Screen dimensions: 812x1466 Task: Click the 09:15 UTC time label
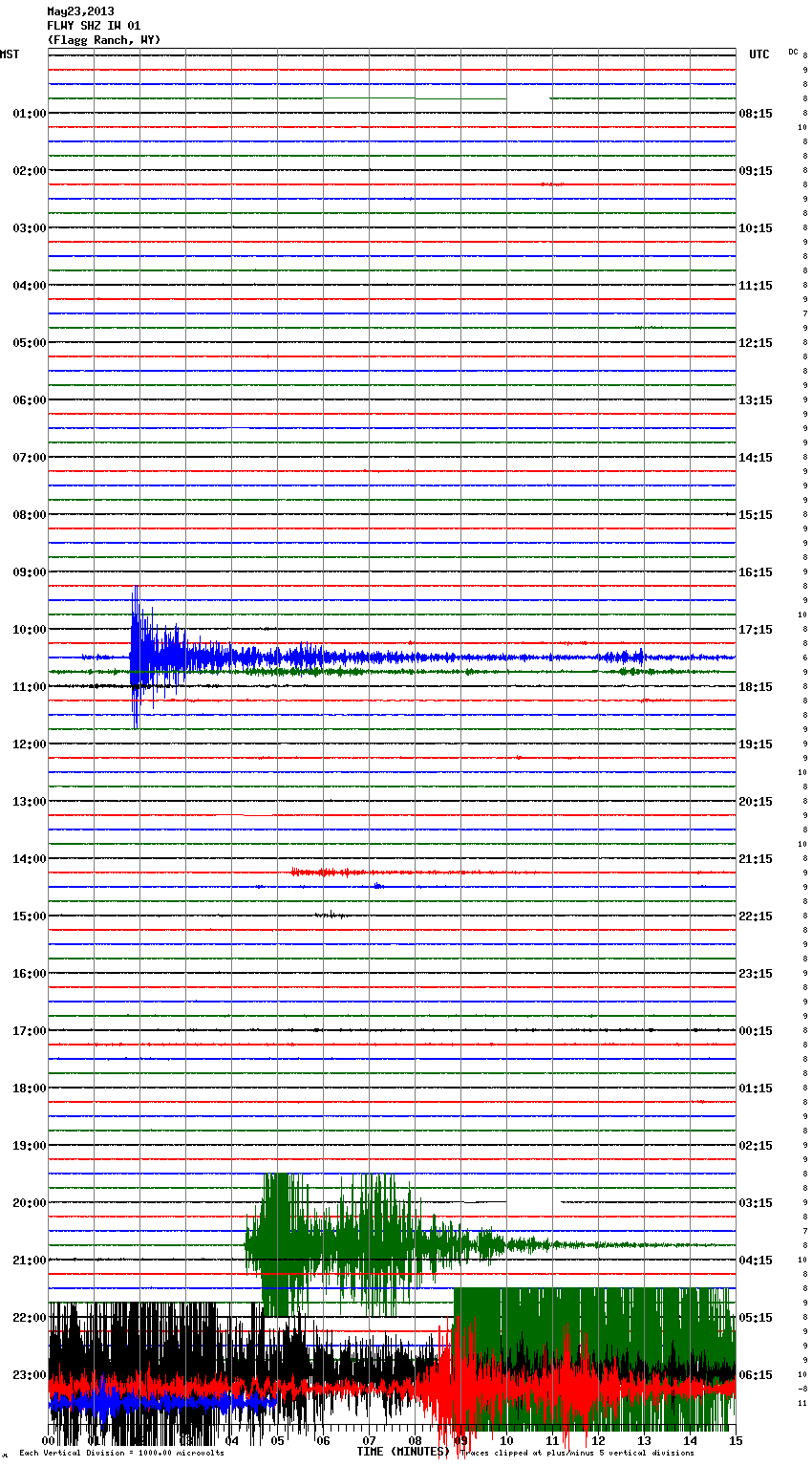pyautogui.click(x=756, y=171)
